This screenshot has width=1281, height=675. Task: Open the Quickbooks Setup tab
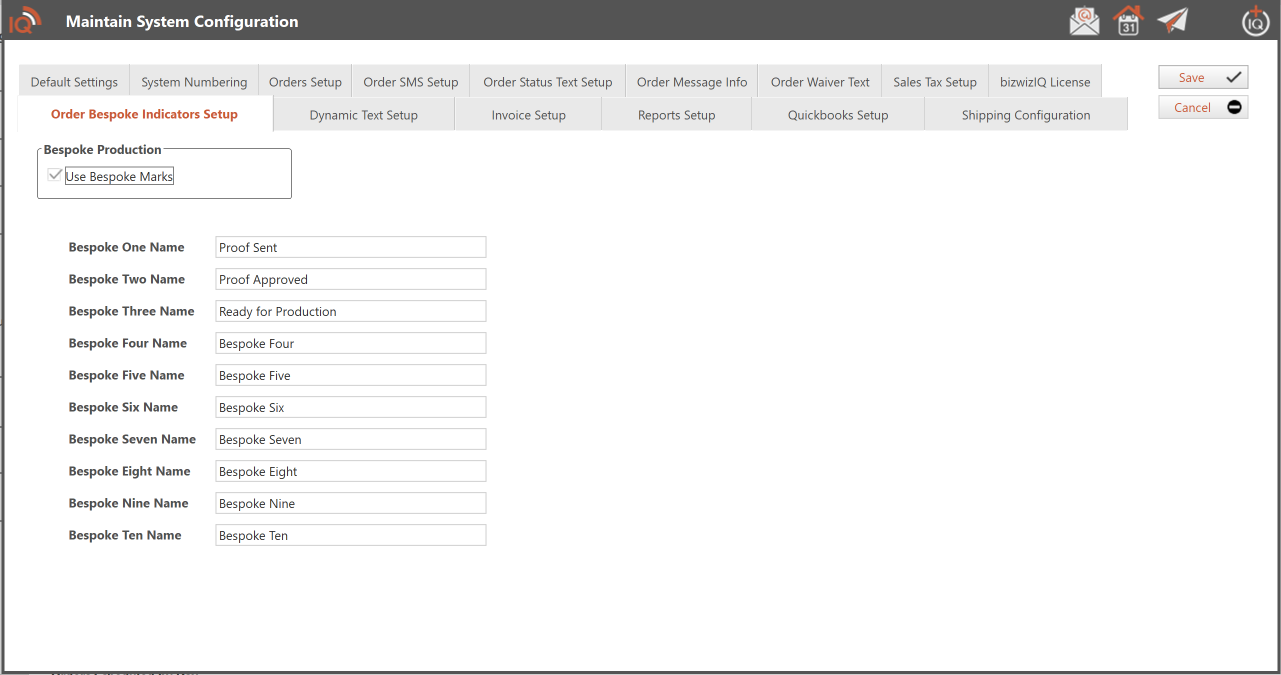[837, 115]
